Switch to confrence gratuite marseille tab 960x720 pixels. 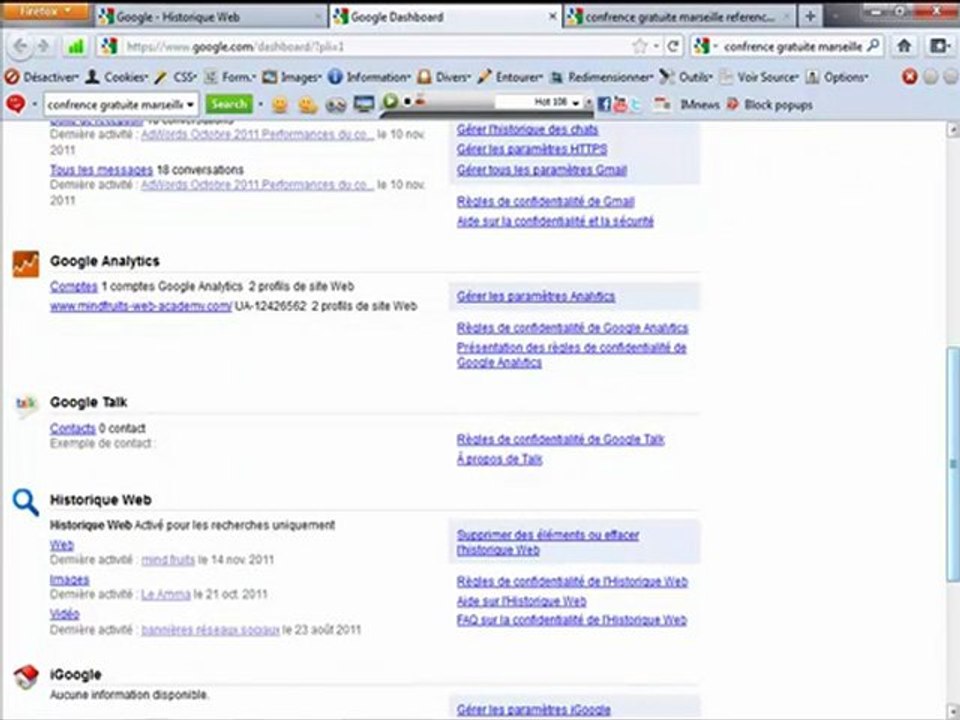pos(681,17)
